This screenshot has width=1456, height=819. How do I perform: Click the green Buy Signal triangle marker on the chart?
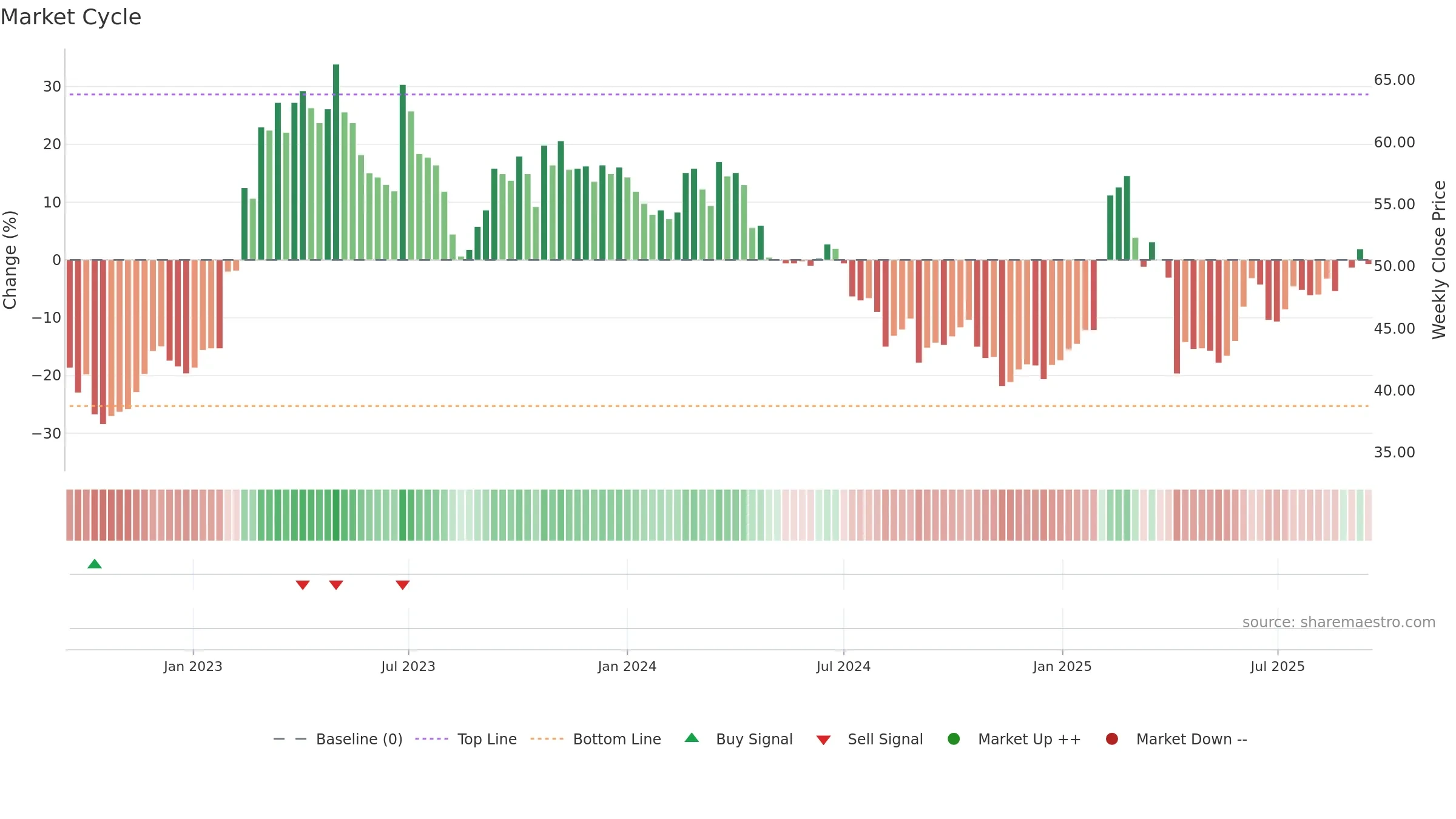(x=95, y=564)
